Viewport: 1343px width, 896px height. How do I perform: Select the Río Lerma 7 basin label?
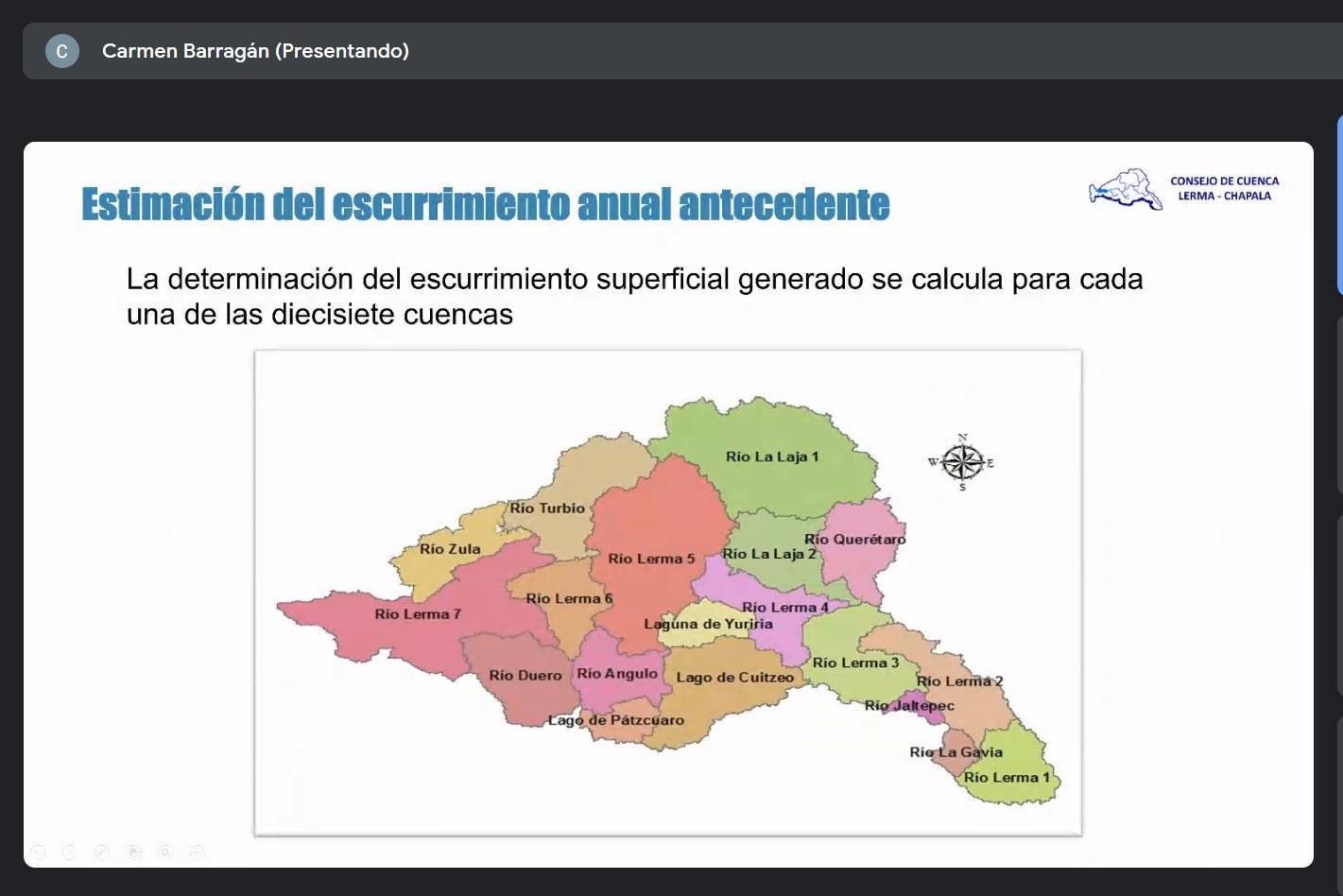tap(417, 614)
